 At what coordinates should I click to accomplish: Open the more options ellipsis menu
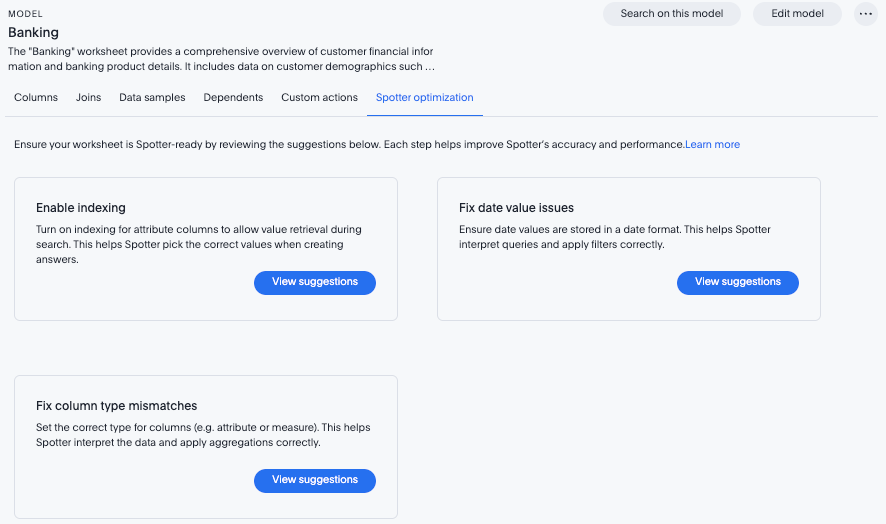click(866, 14)
